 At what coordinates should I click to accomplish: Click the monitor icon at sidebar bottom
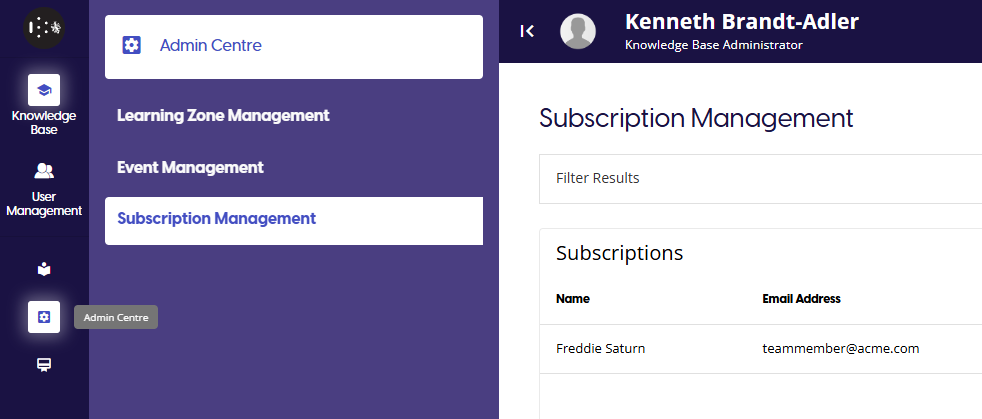point(44,365)
